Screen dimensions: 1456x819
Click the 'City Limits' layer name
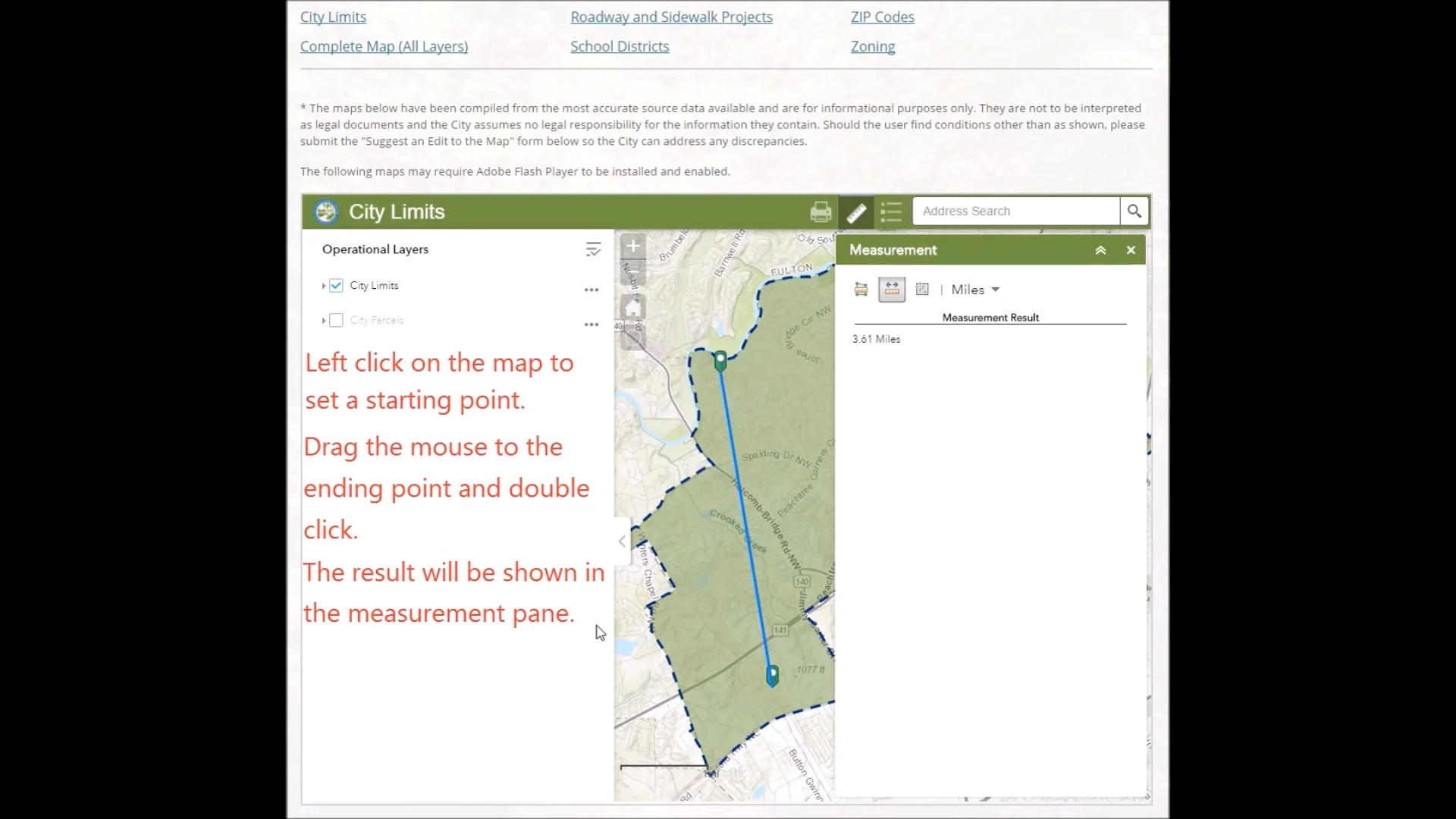(374, 286)
